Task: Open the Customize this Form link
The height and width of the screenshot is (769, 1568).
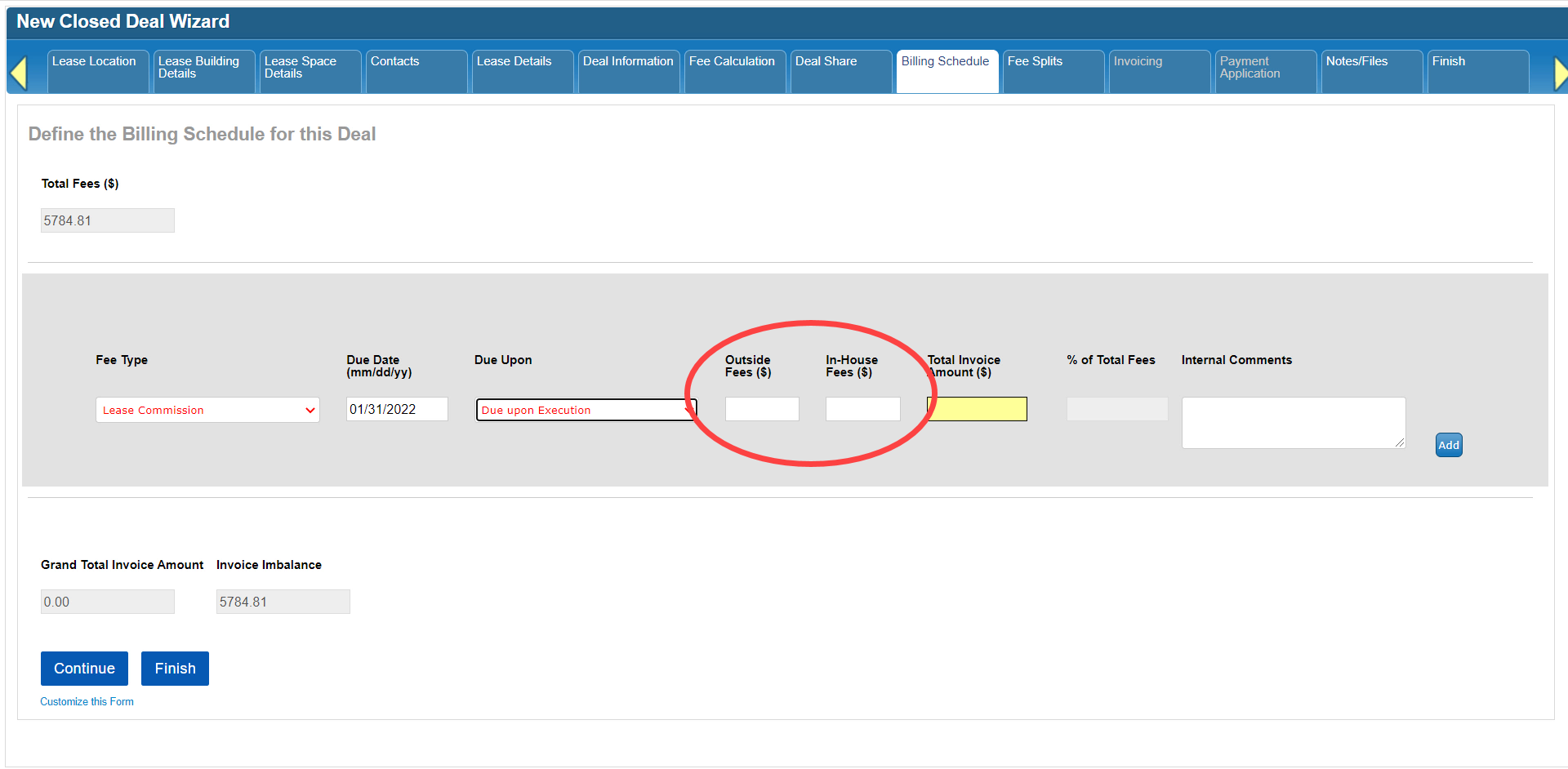Action: [x=87, y=702]
